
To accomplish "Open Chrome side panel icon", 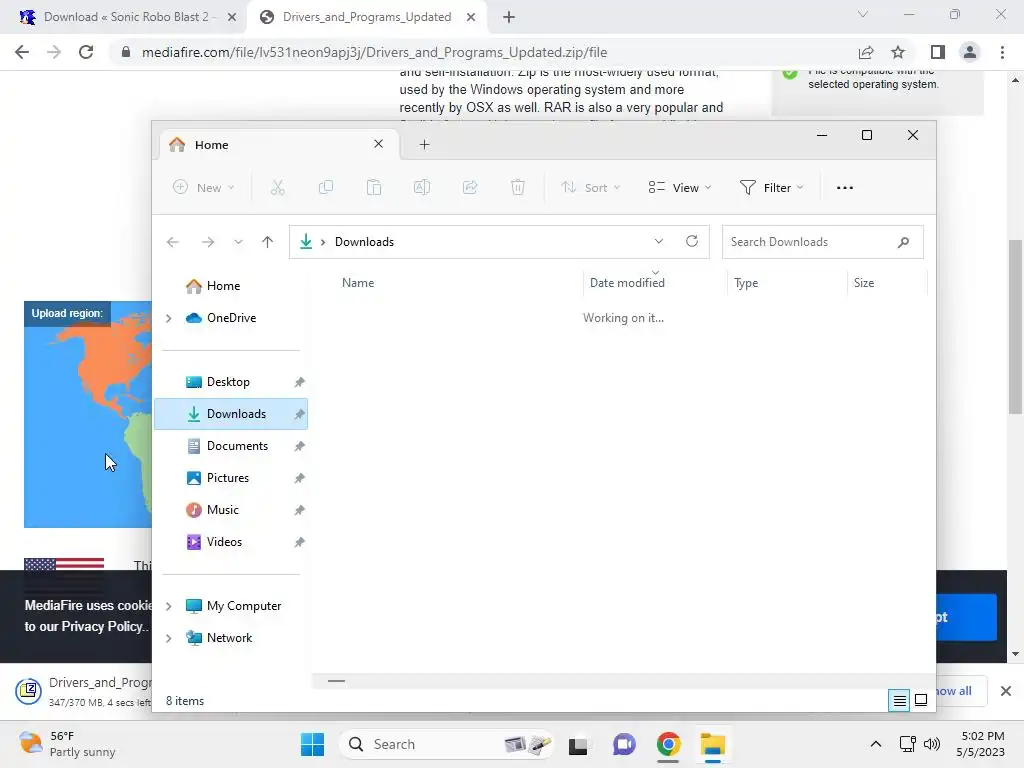I will pyautogui.click(x=937, y=52).
